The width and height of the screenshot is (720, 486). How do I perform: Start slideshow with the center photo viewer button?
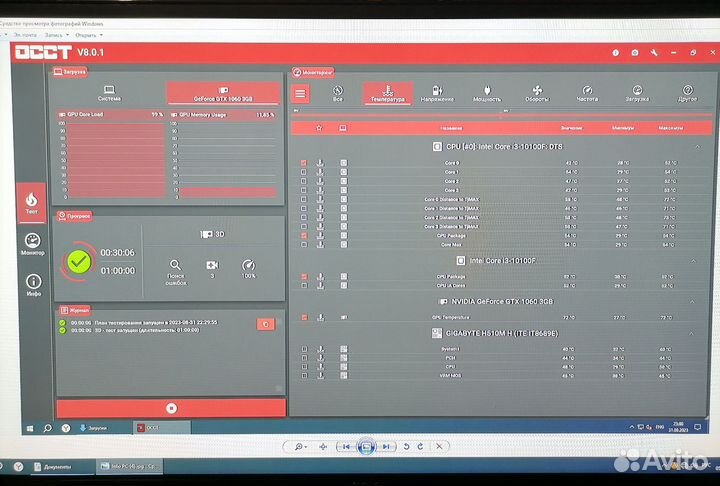[x=366, y=446]
